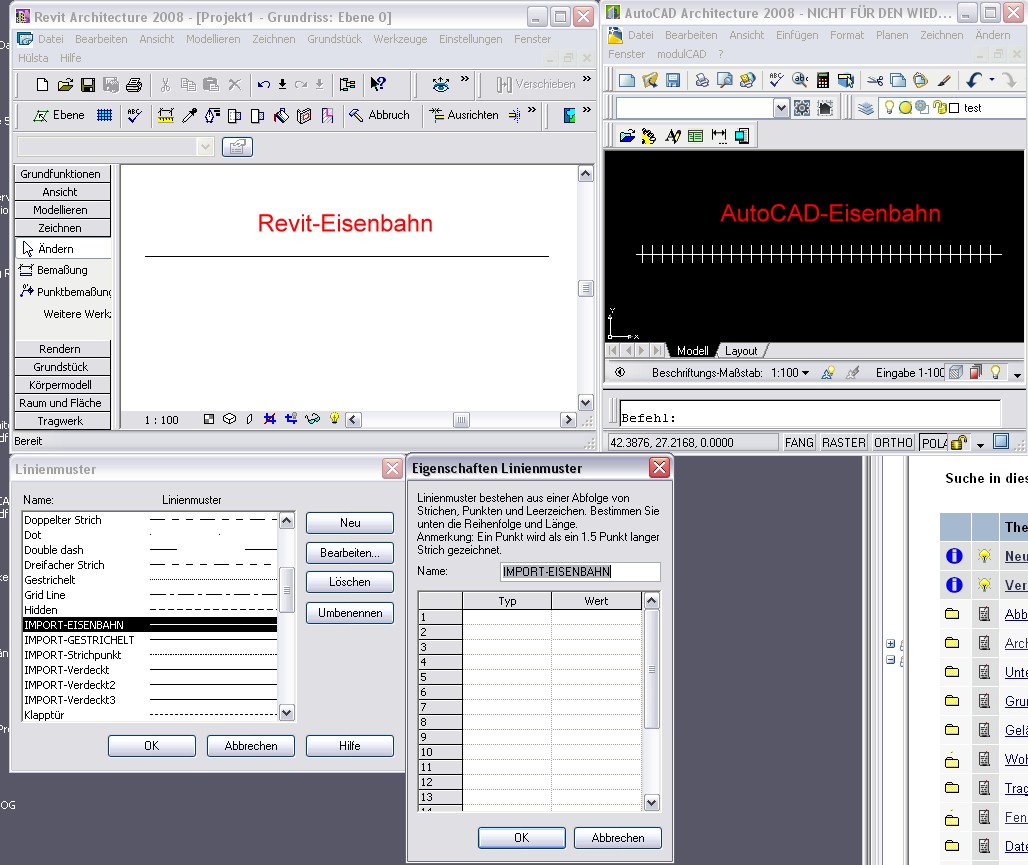Click the AutoCAD text style icon
Image resolution: width=1028 pixels, height=865 pixels.
[673, 136]
